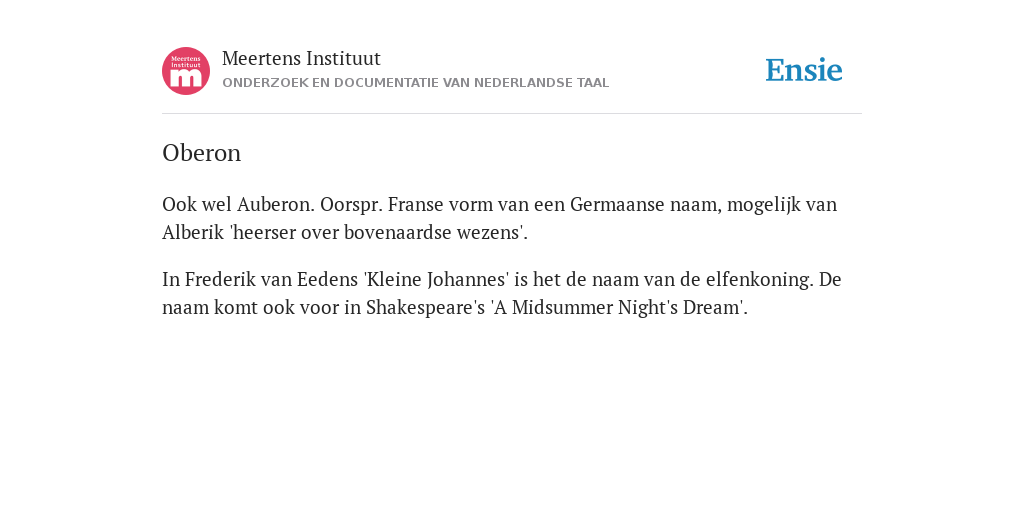Image resolution: width=1024 pixels, height=512 pixels.
Task: Click the pink Meertens Instituut logo
Action: tap(186, 71)
